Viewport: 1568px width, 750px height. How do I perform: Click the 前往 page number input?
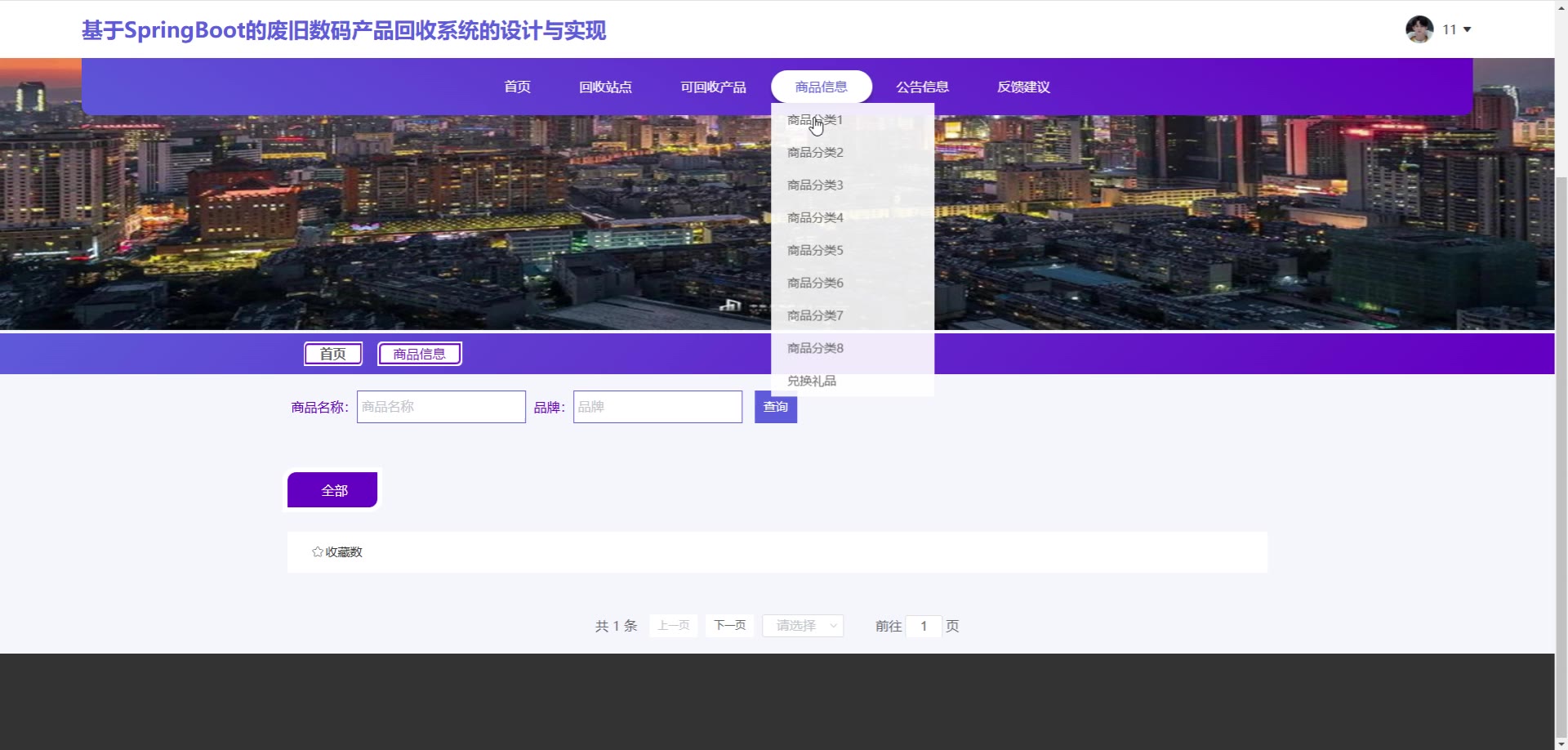924,627
